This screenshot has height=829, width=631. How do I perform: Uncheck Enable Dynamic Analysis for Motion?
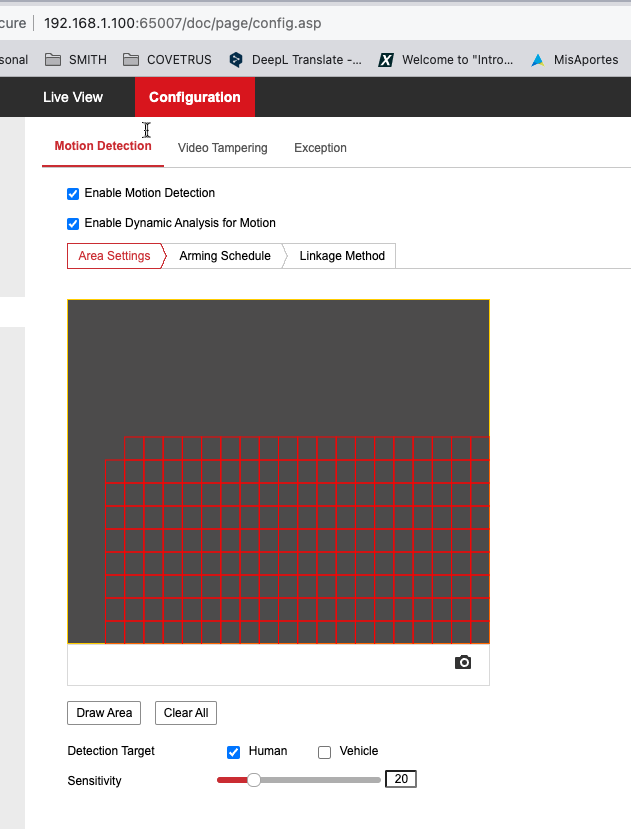point(73,224)
